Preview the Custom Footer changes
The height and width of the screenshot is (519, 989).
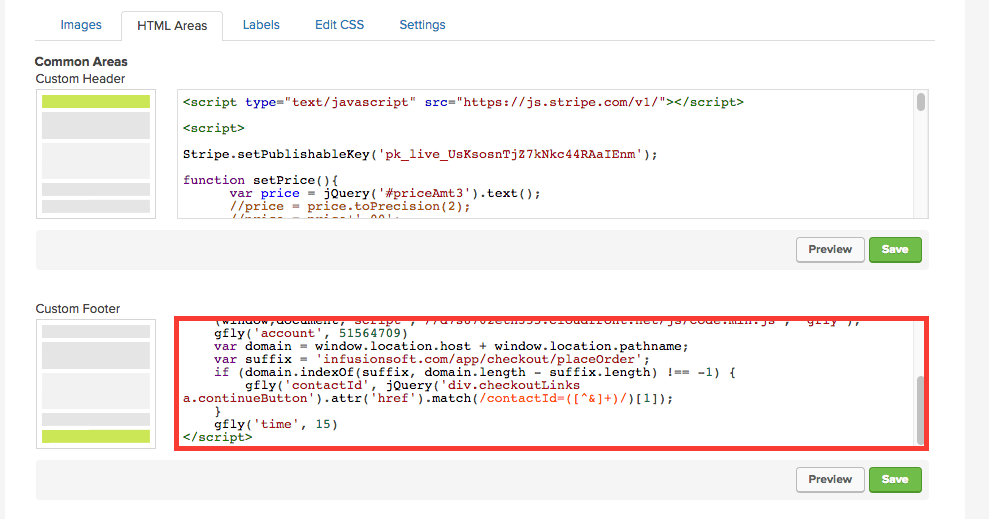coord(830,480)
